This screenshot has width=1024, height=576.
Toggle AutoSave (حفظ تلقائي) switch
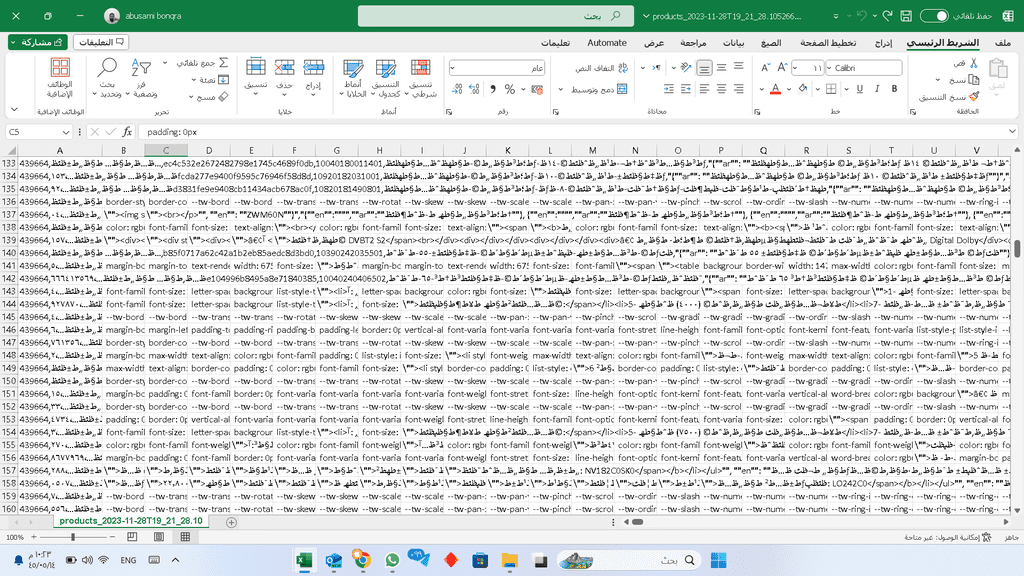coord(934,16)
